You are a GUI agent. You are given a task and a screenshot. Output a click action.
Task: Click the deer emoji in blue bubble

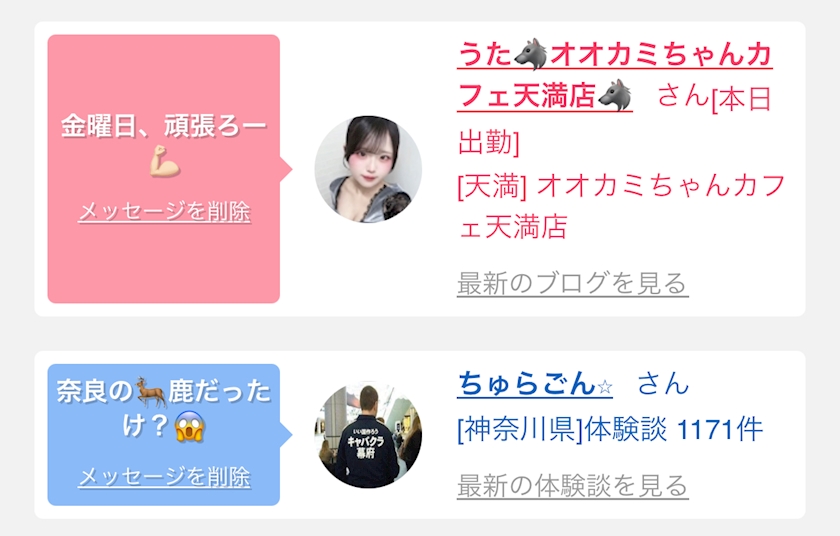[150, 392]
